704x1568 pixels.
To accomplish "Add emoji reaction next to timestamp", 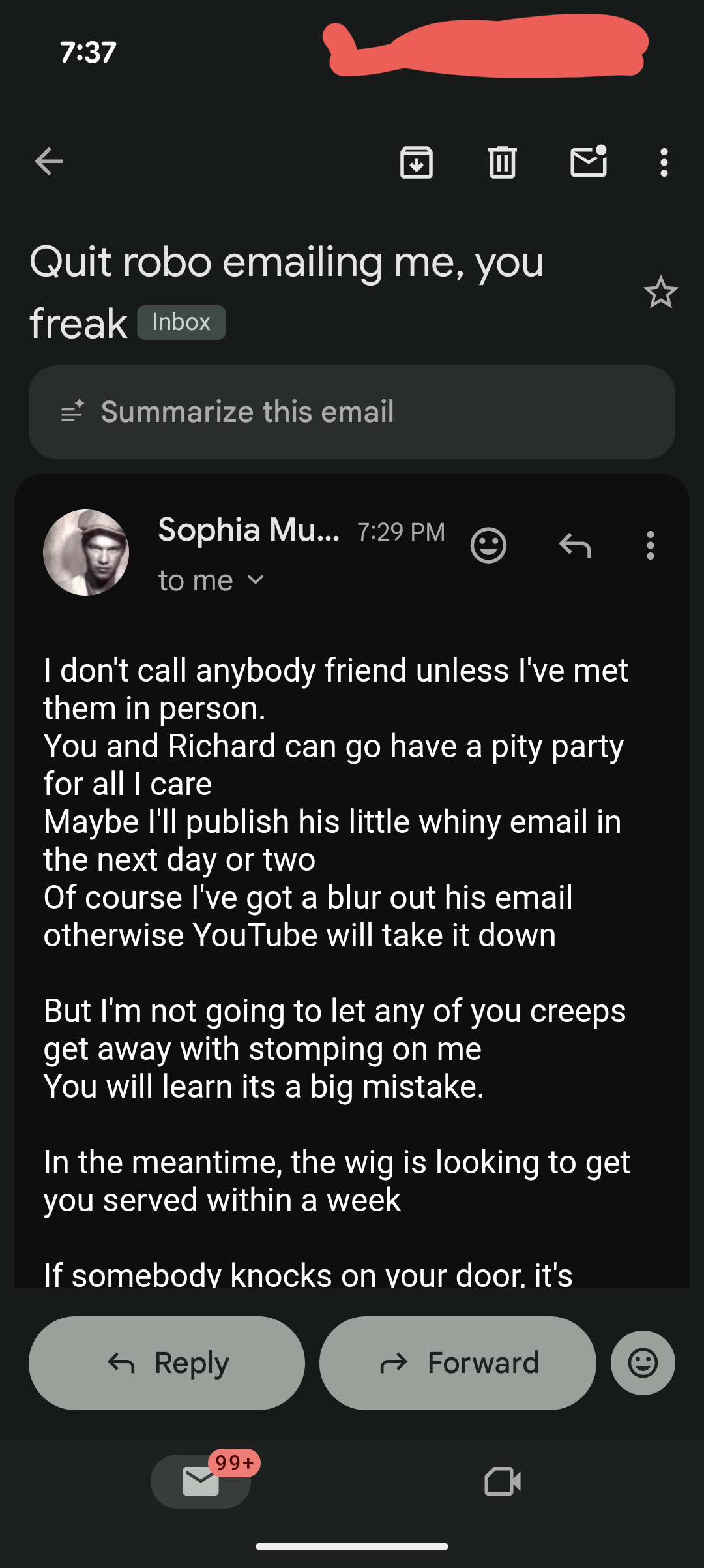I will click(488, 545).
